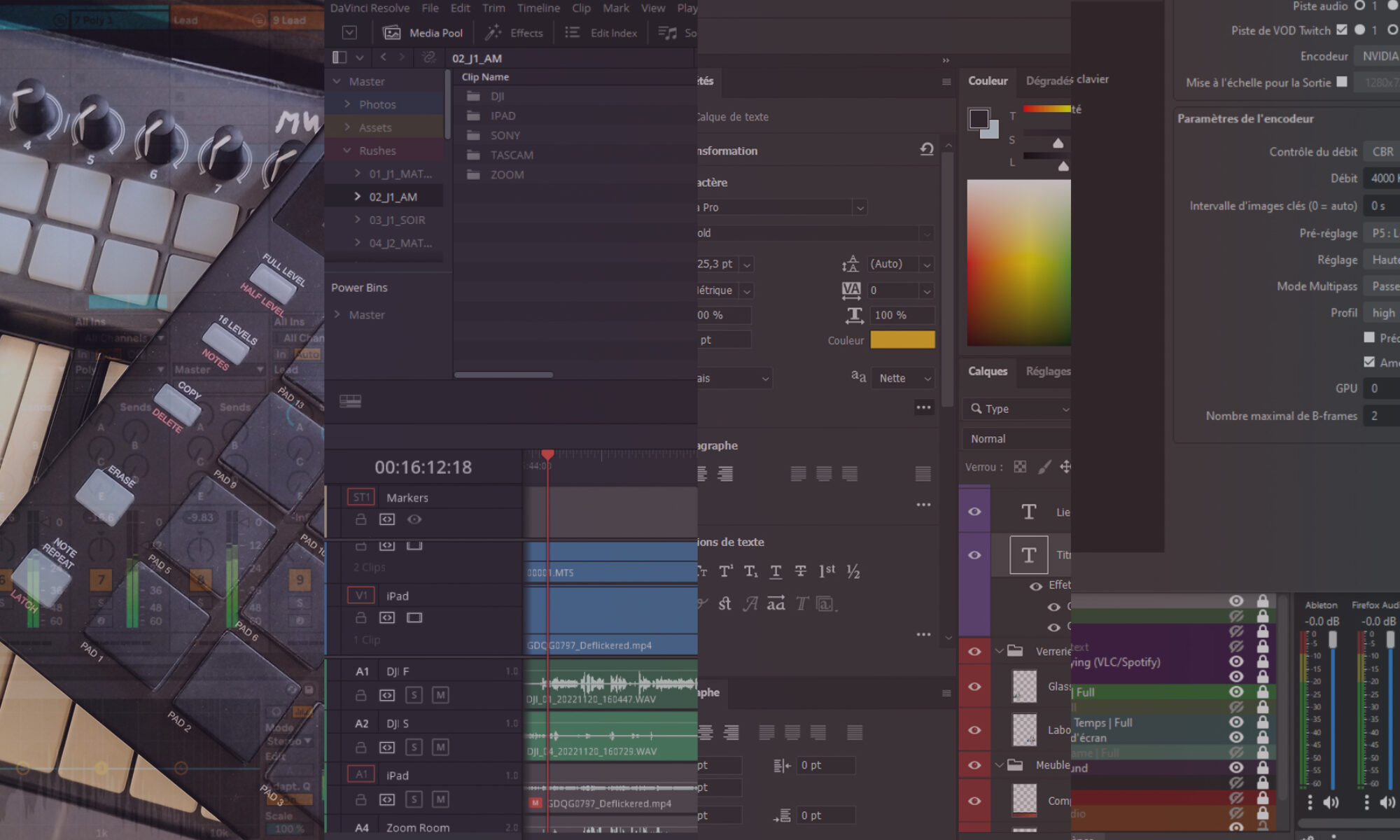Hide the Glass layer in Calques
Screen dimensions: 1400x840
tap(974, 687)
